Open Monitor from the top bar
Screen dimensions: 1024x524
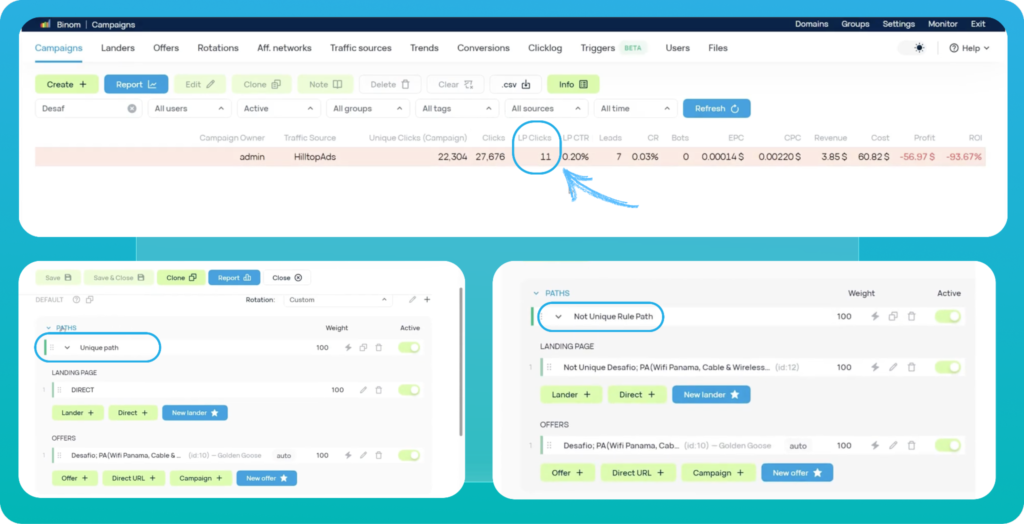point(942,24)
